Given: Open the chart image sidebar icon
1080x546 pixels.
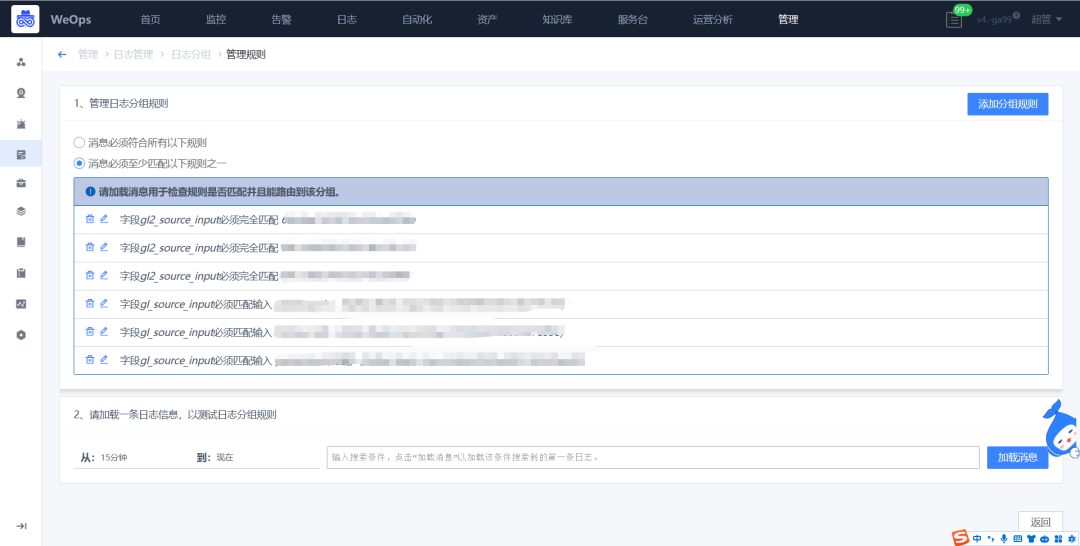Looking at the screenshot, I should [21, 304].
